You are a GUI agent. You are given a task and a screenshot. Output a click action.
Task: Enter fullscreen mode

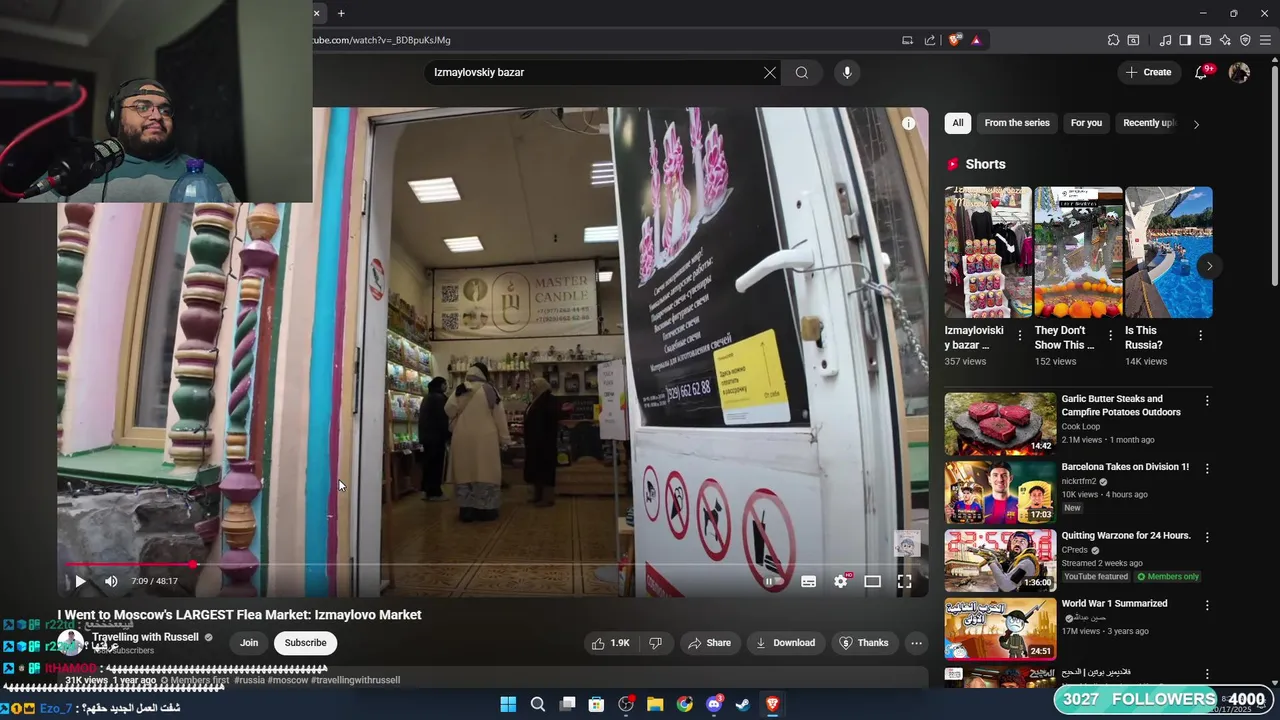pyautogui.click(x=904, y=581)
